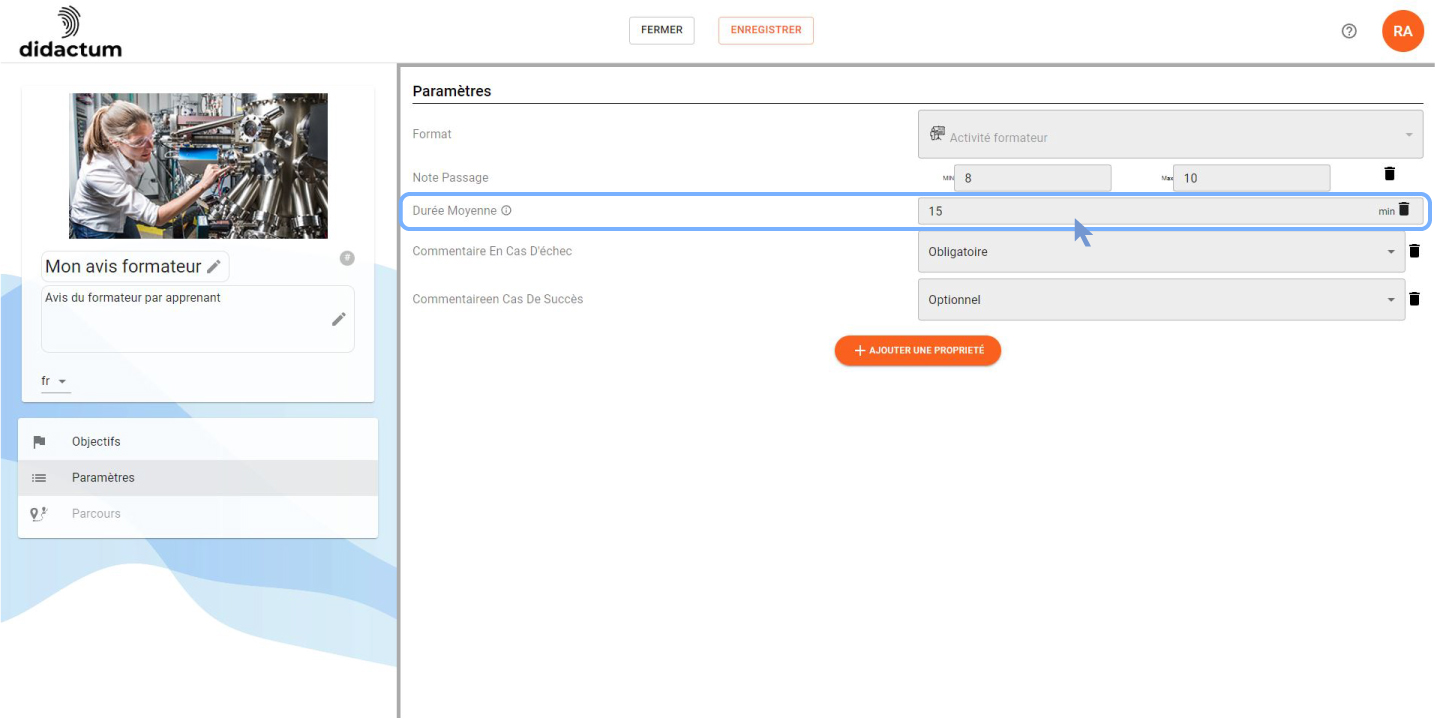Click the Mon avis formateur title text
1435x719 pixels.
(123, 267)
